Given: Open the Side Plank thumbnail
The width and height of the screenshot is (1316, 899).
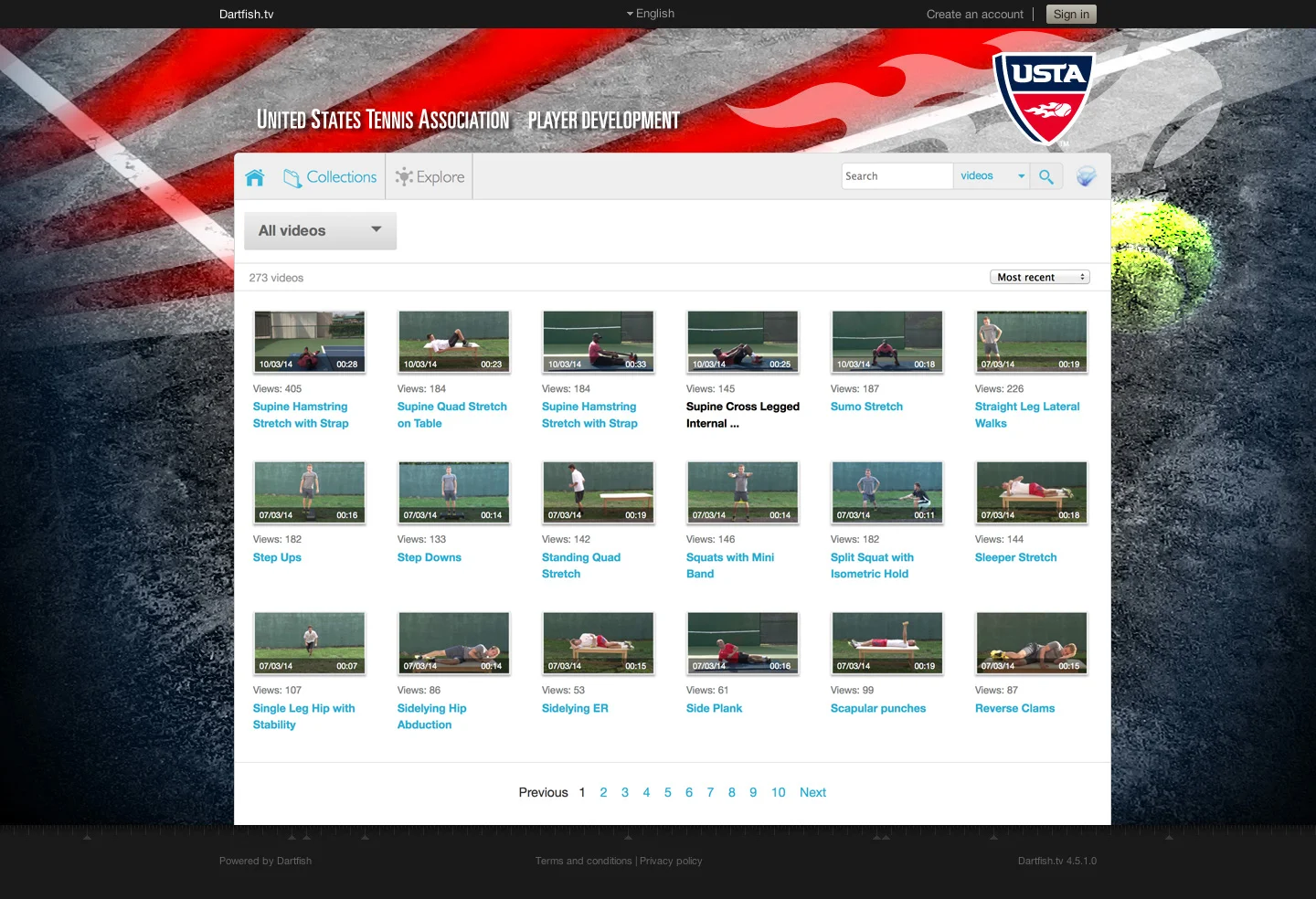Looking at the screenshot, I should [743, 642].
